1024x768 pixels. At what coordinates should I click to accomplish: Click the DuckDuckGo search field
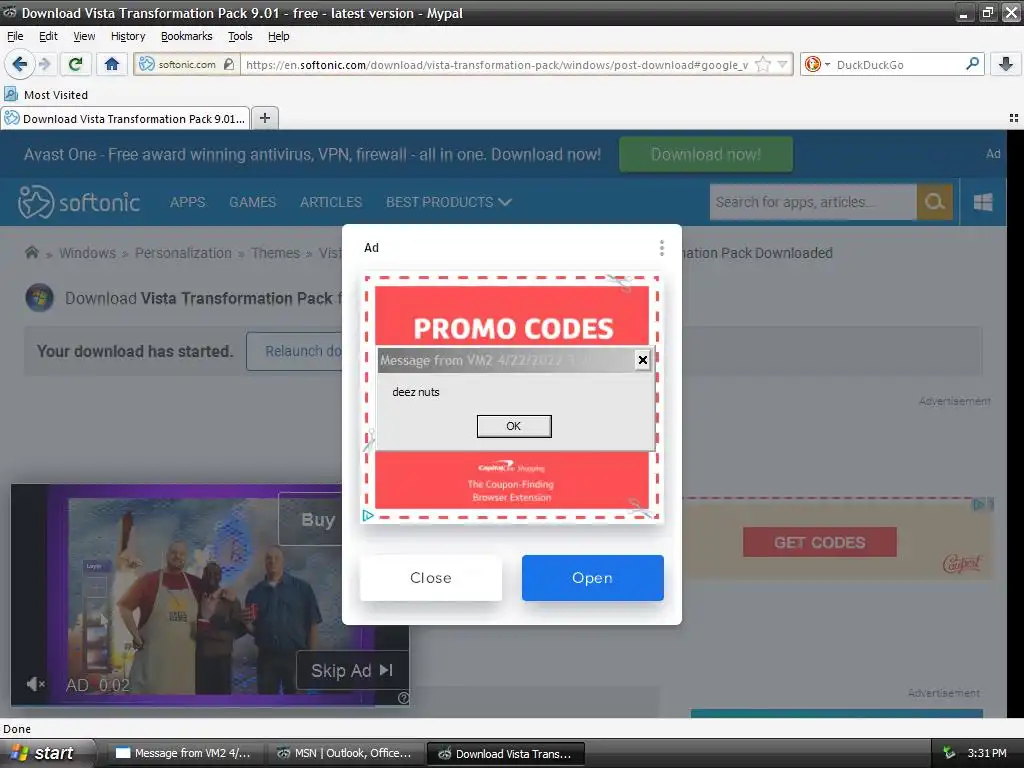(898, 64)
